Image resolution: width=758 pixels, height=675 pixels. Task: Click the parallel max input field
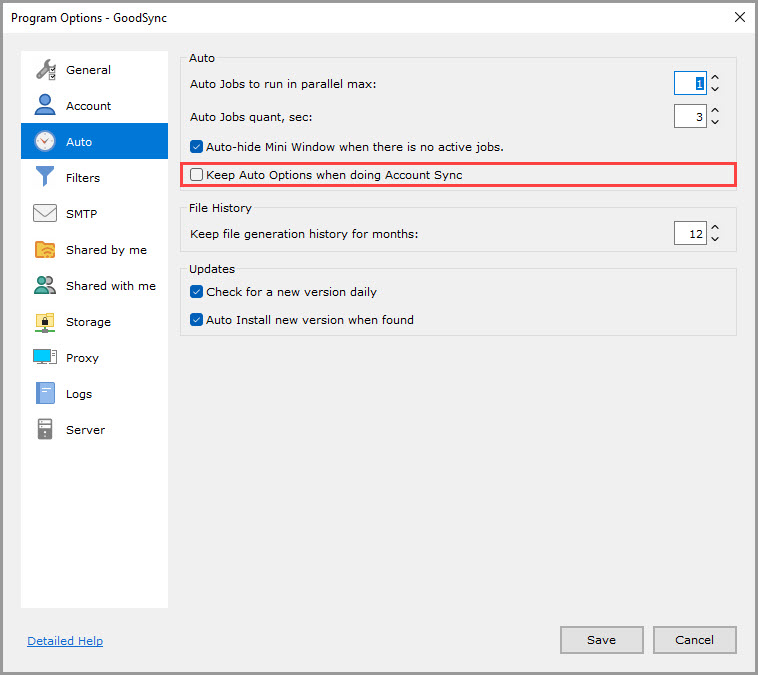[690, 83]
